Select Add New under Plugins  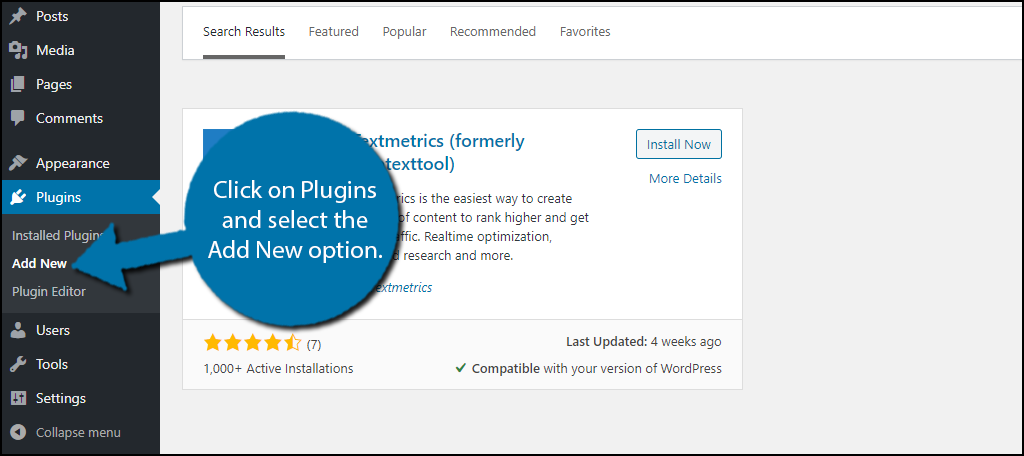pos(40,264)
